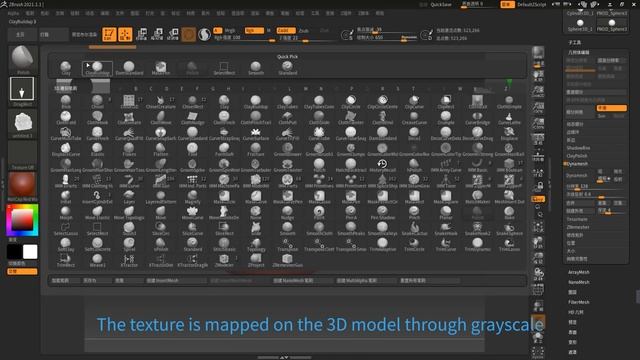The height and width of the screenshot is (360, 640).
Task: Pick the Weave1 brush
Action: (97, 260)
